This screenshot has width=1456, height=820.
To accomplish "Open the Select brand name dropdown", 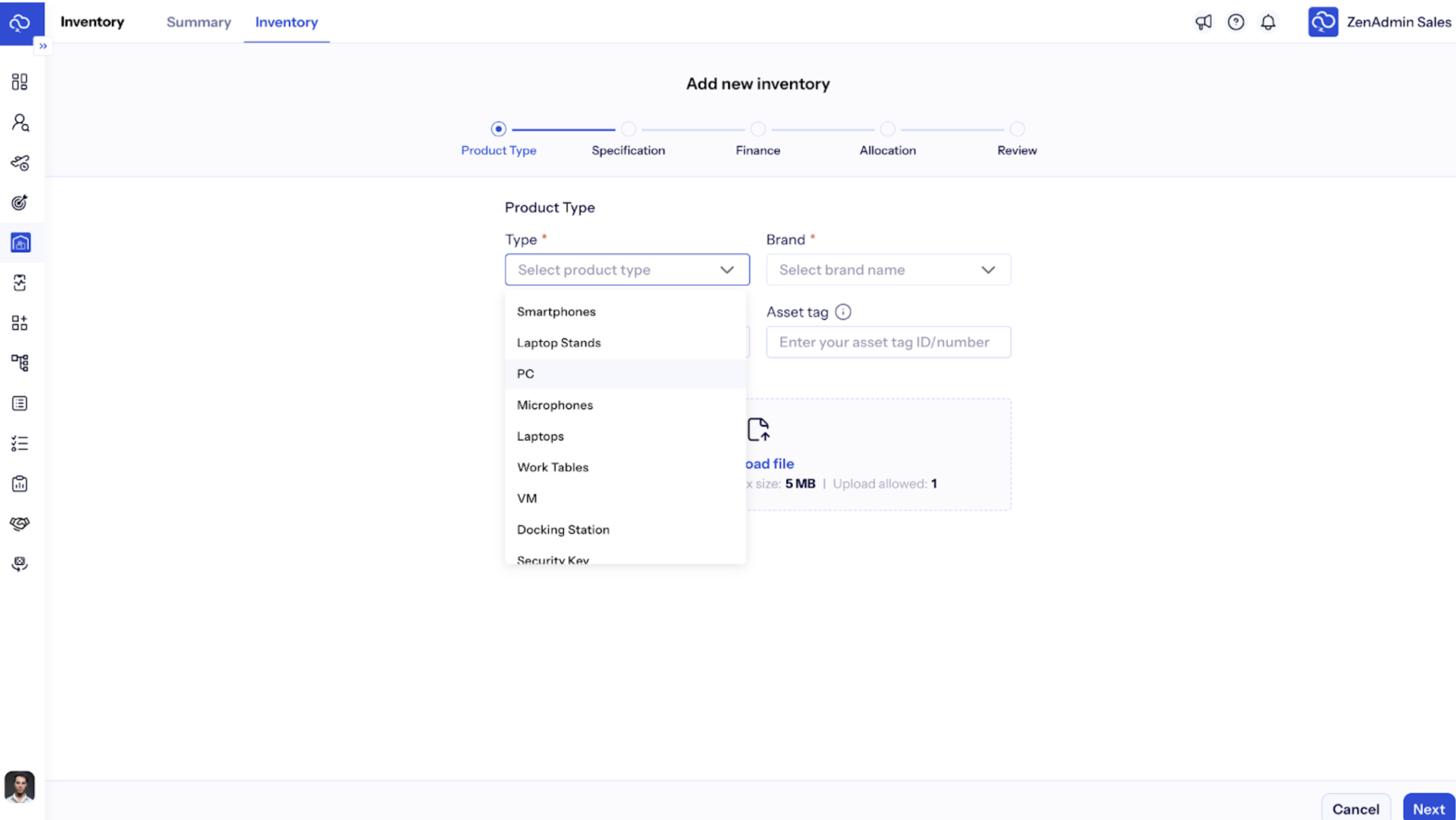I will [887, 269].
